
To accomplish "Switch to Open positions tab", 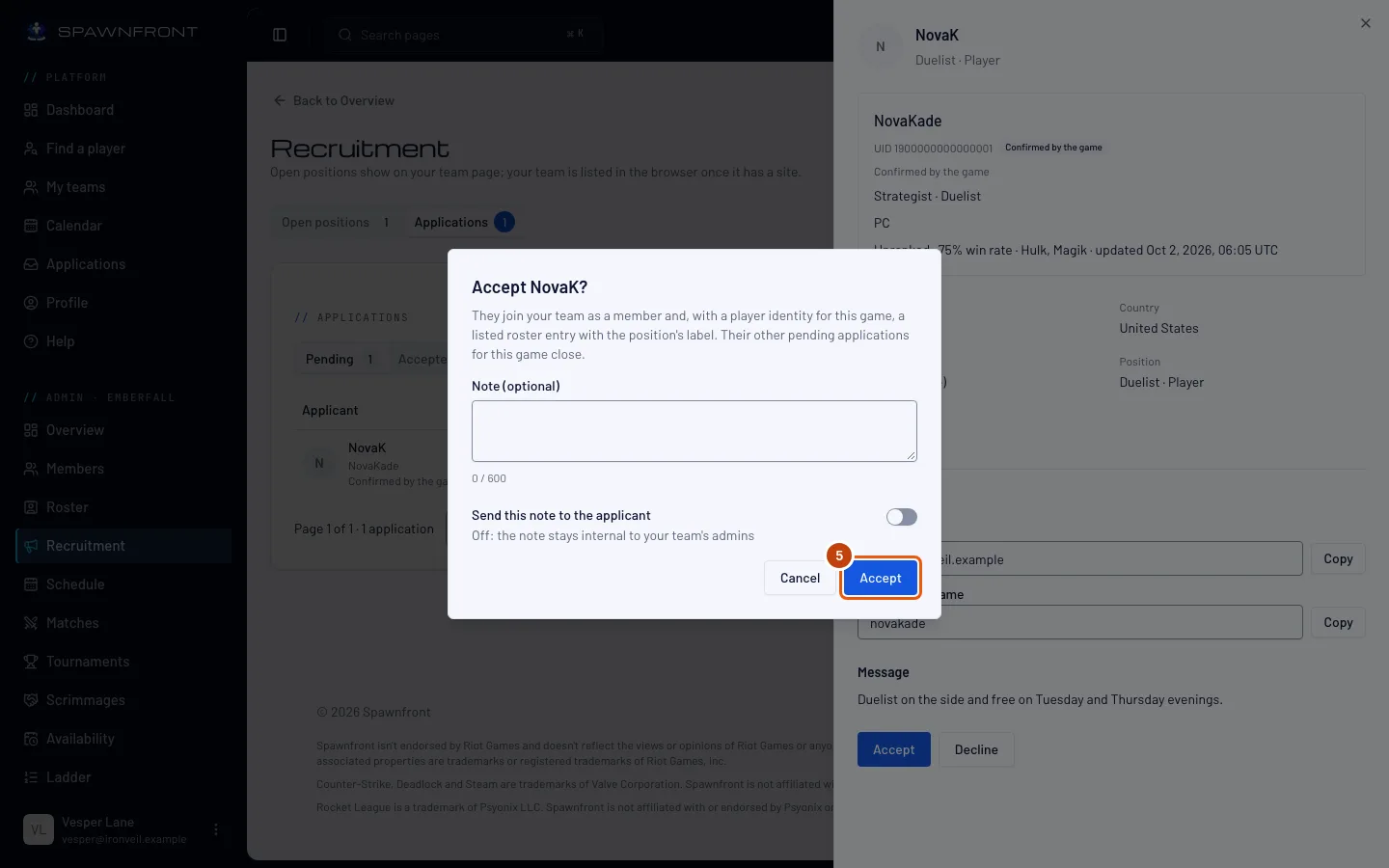I will pos(336,222).
